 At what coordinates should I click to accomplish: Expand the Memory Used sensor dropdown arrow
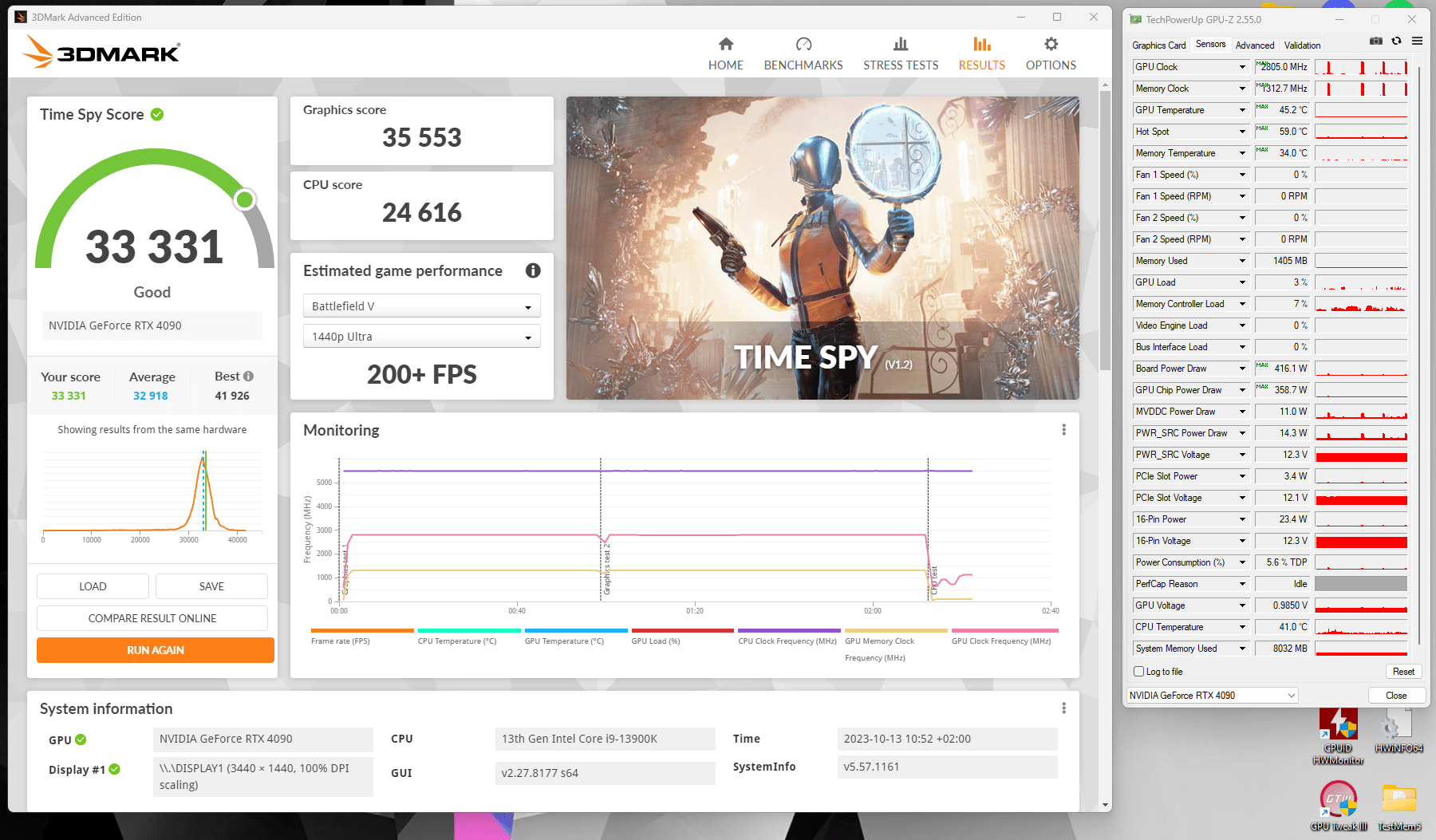tap(1242, 261)
